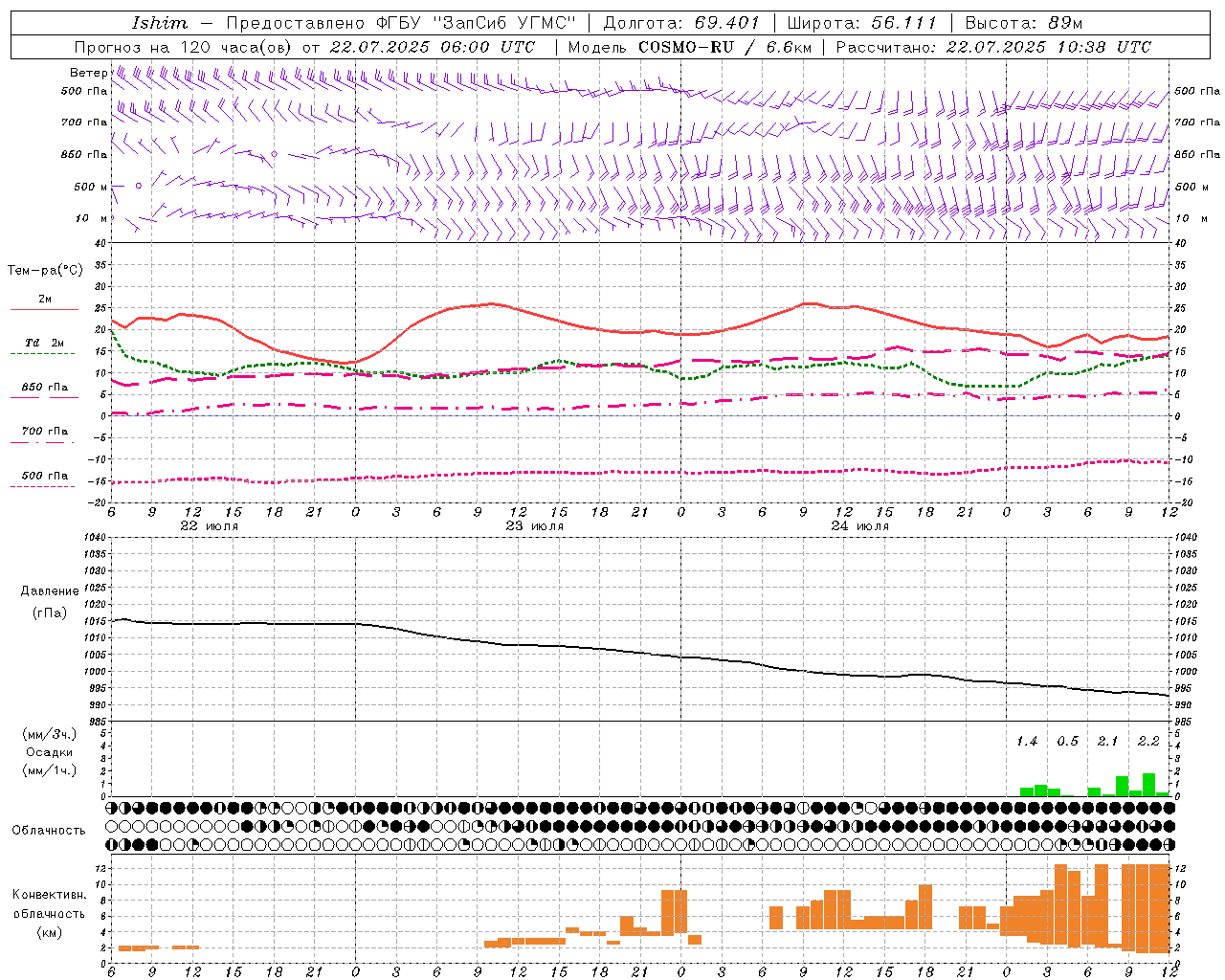Click "Рассчитано: 22.07.2025 10:38 UTC" timestamp
Viewport: 1225px width, 980px height.
pyautogui.click(x=993, y=47)
